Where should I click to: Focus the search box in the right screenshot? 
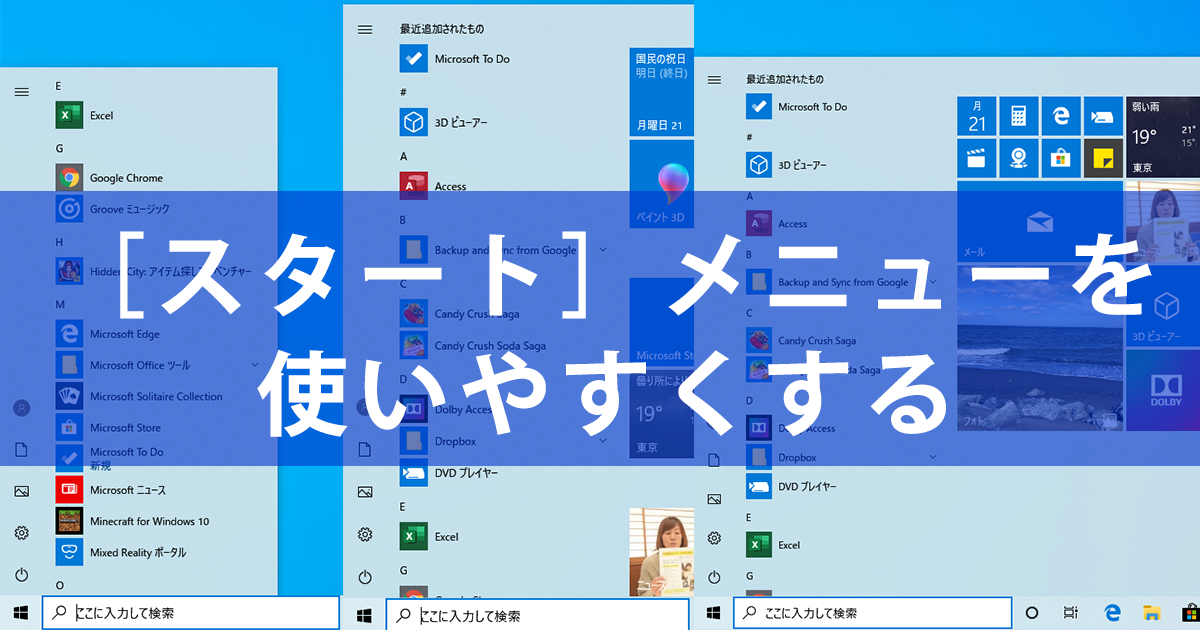[x=873, y=612]
